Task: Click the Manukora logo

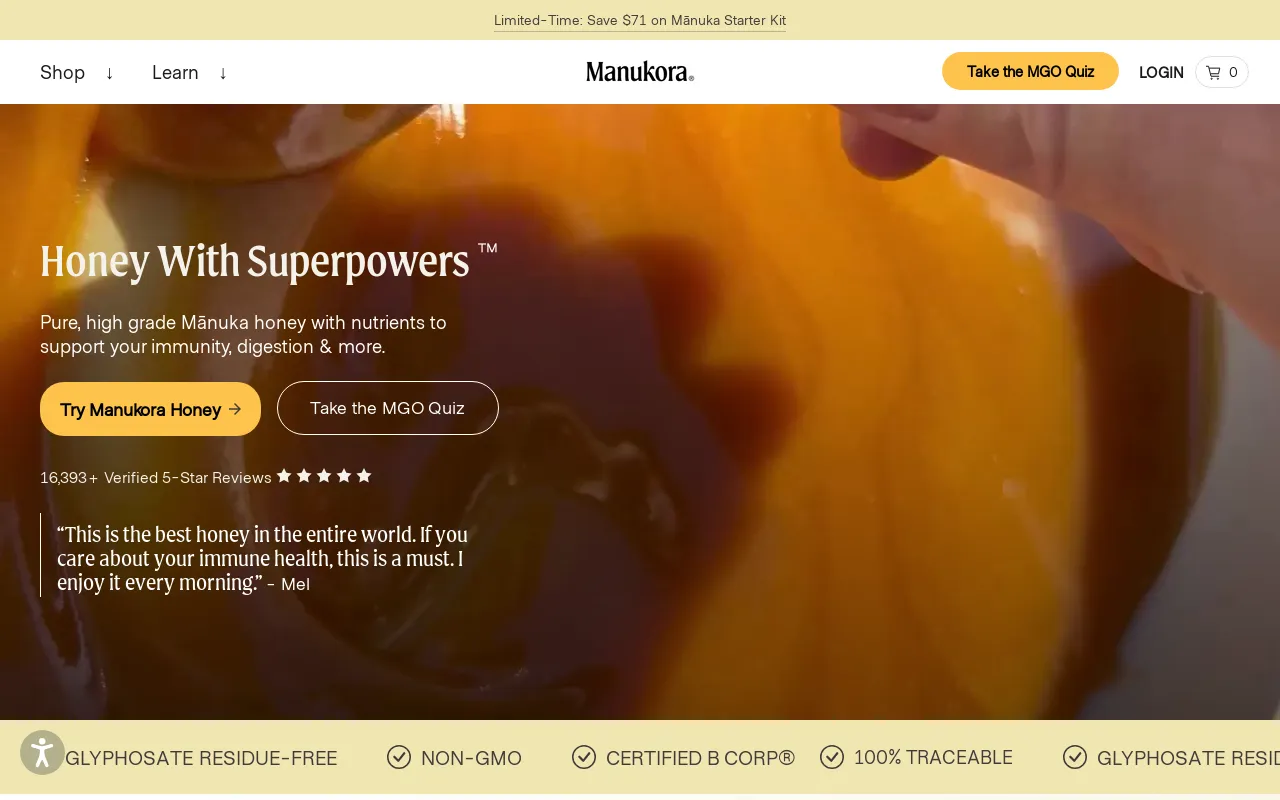Action: pyautogui.click(x=640, y=72)
